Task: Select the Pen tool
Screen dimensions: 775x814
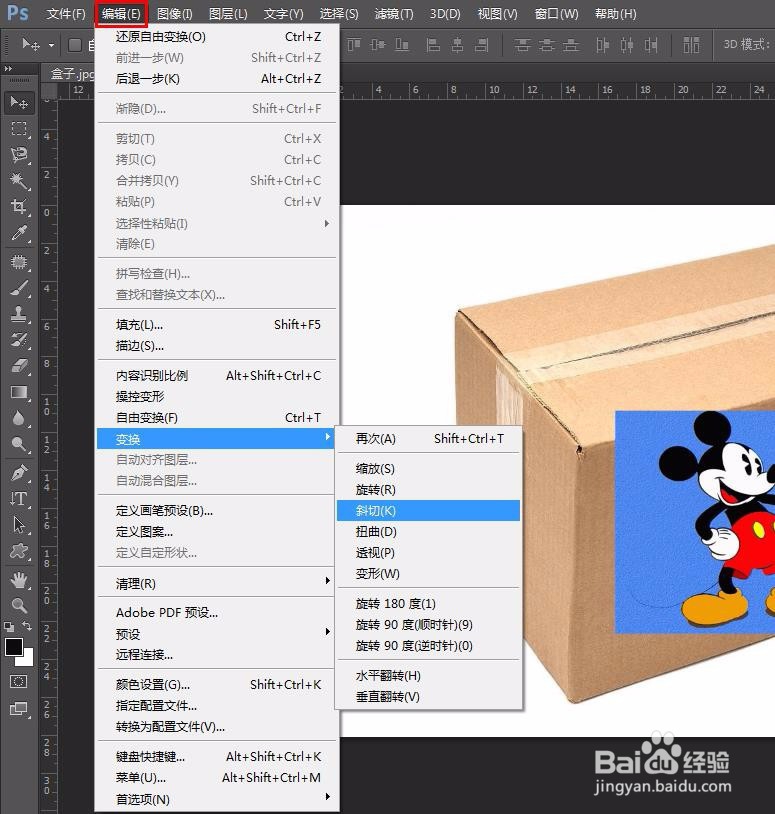Action: click(19, 473)
